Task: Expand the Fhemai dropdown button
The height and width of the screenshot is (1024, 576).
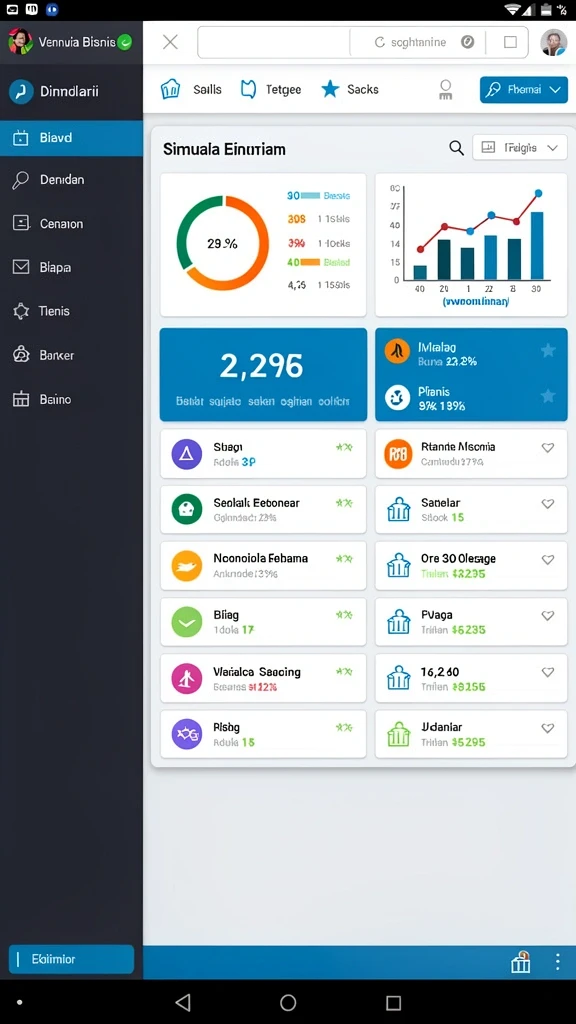Action: coord(523,89)
